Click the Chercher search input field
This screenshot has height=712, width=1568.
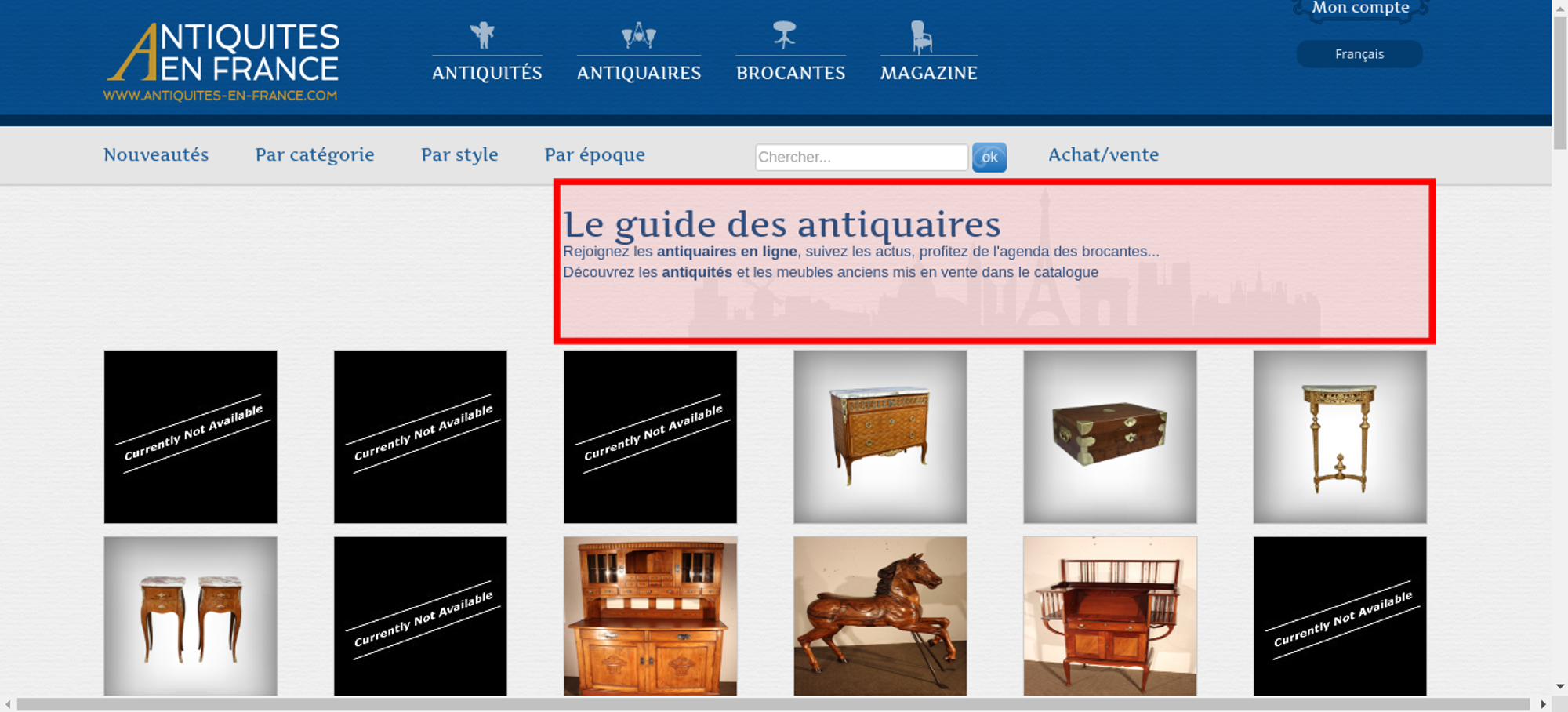[x=861, y=157]
